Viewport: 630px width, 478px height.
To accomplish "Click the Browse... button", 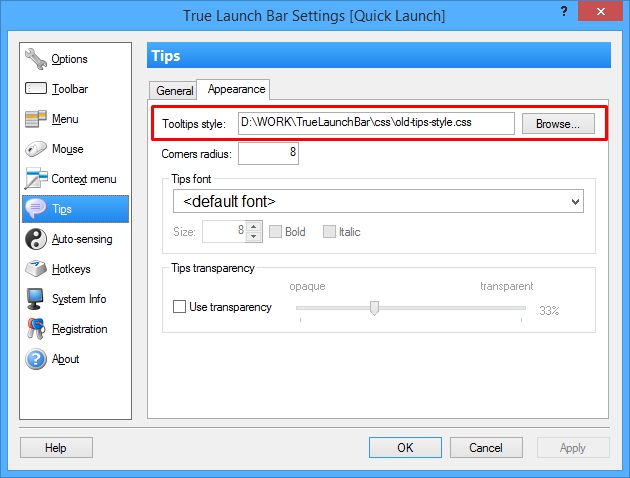I will (x=558, y=124).
